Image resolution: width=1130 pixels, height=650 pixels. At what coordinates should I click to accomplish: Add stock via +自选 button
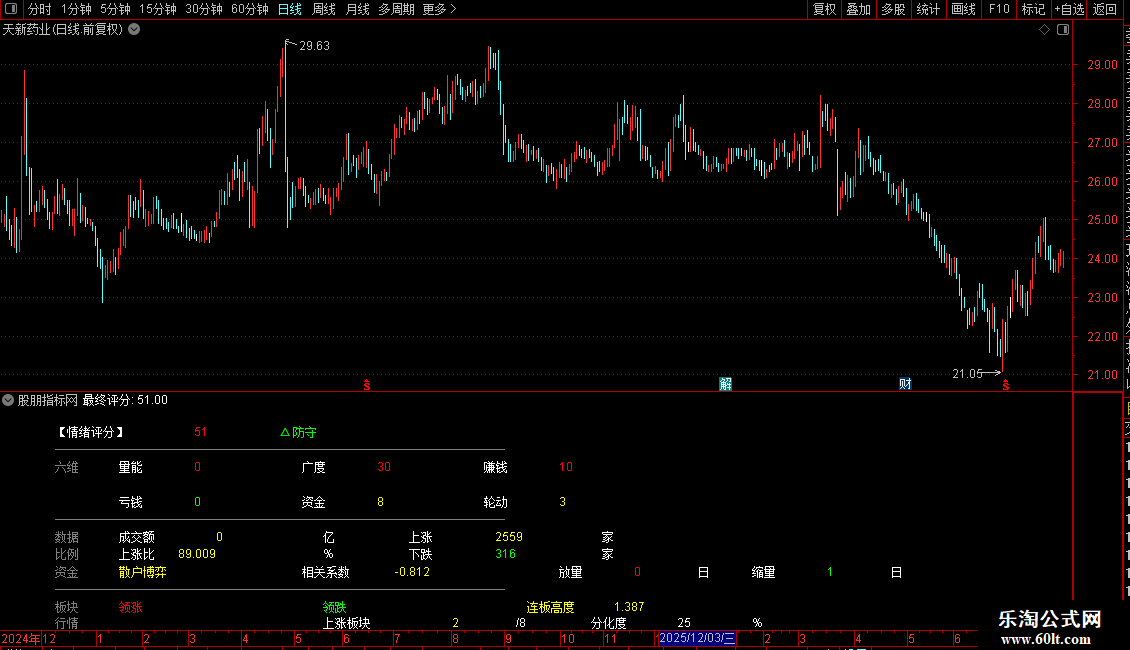[x=1069, y=9]
